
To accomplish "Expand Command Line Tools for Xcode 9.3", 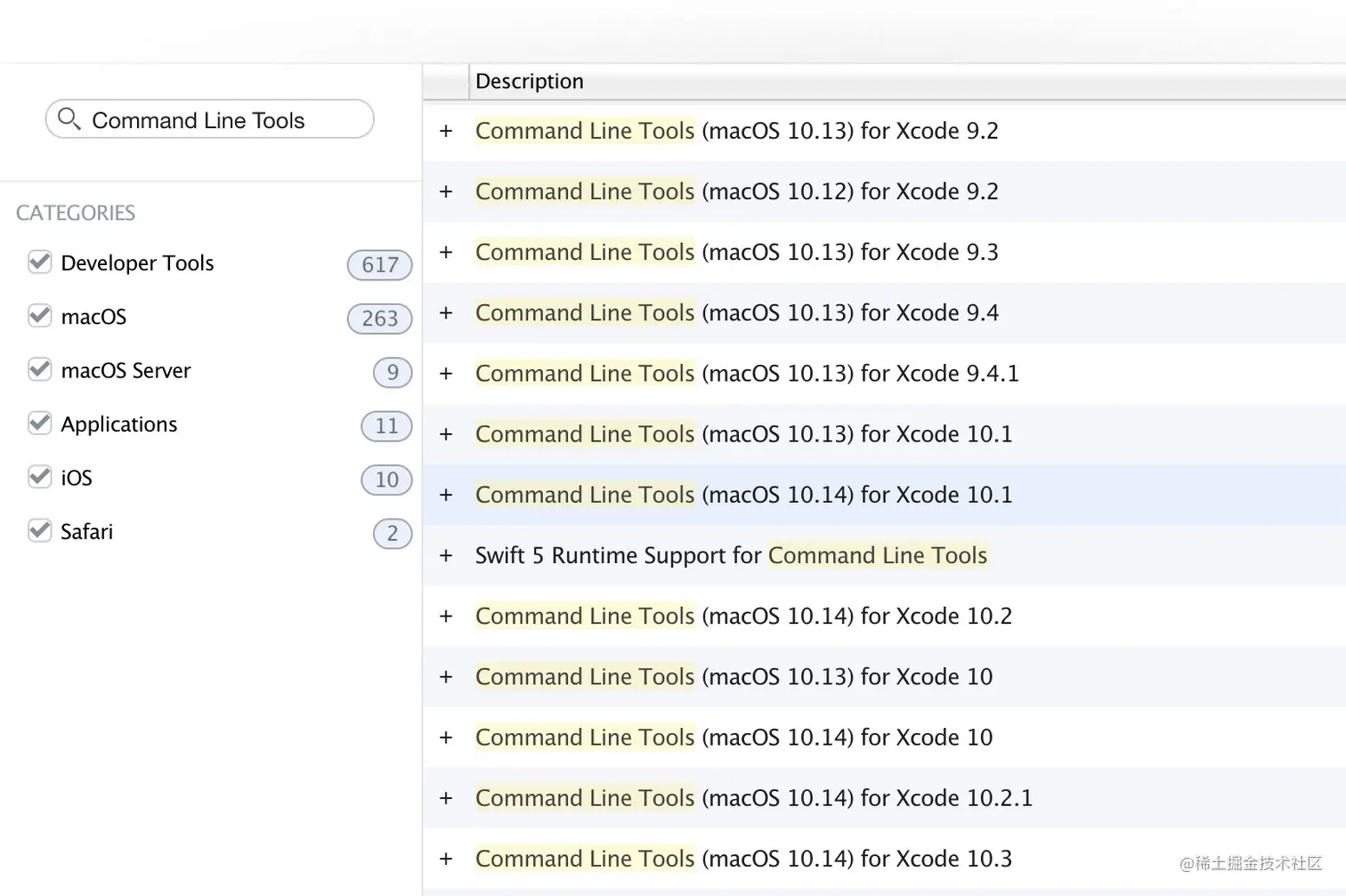I will tap(446, 252).
